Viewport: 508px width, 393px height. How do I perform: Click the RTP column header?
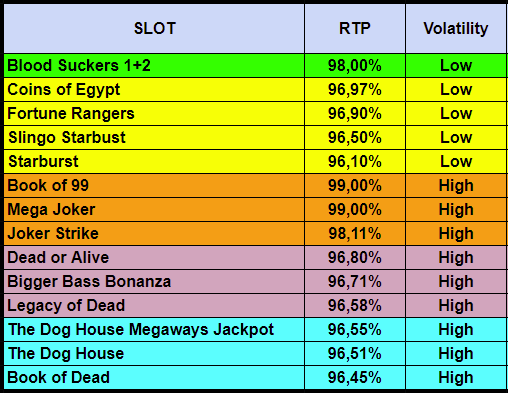(355, 28)
